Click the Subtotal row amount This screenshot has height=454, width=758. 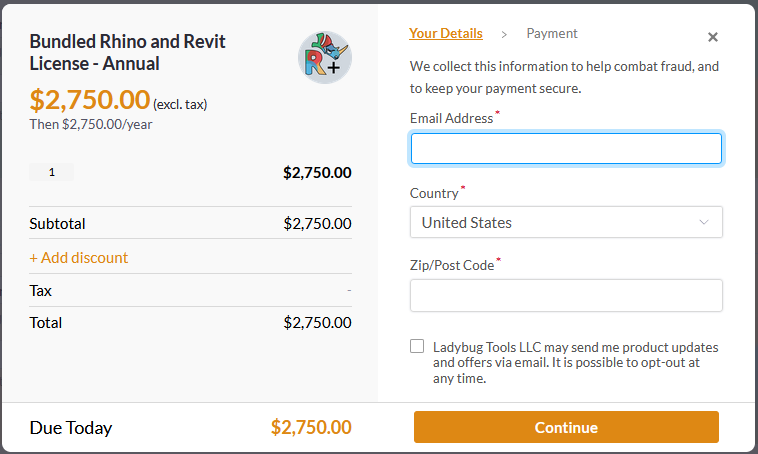[317, 223]
